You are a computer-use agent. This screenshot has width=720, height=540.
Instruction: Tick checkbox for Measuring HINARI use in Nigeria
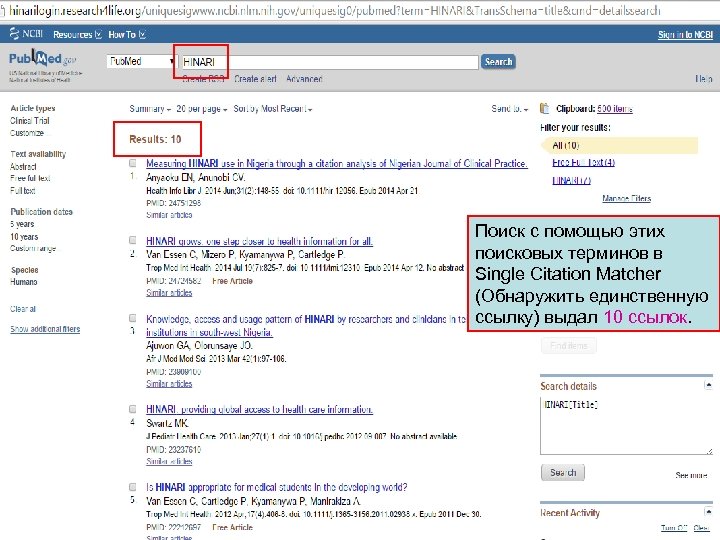tap(133, 163)
